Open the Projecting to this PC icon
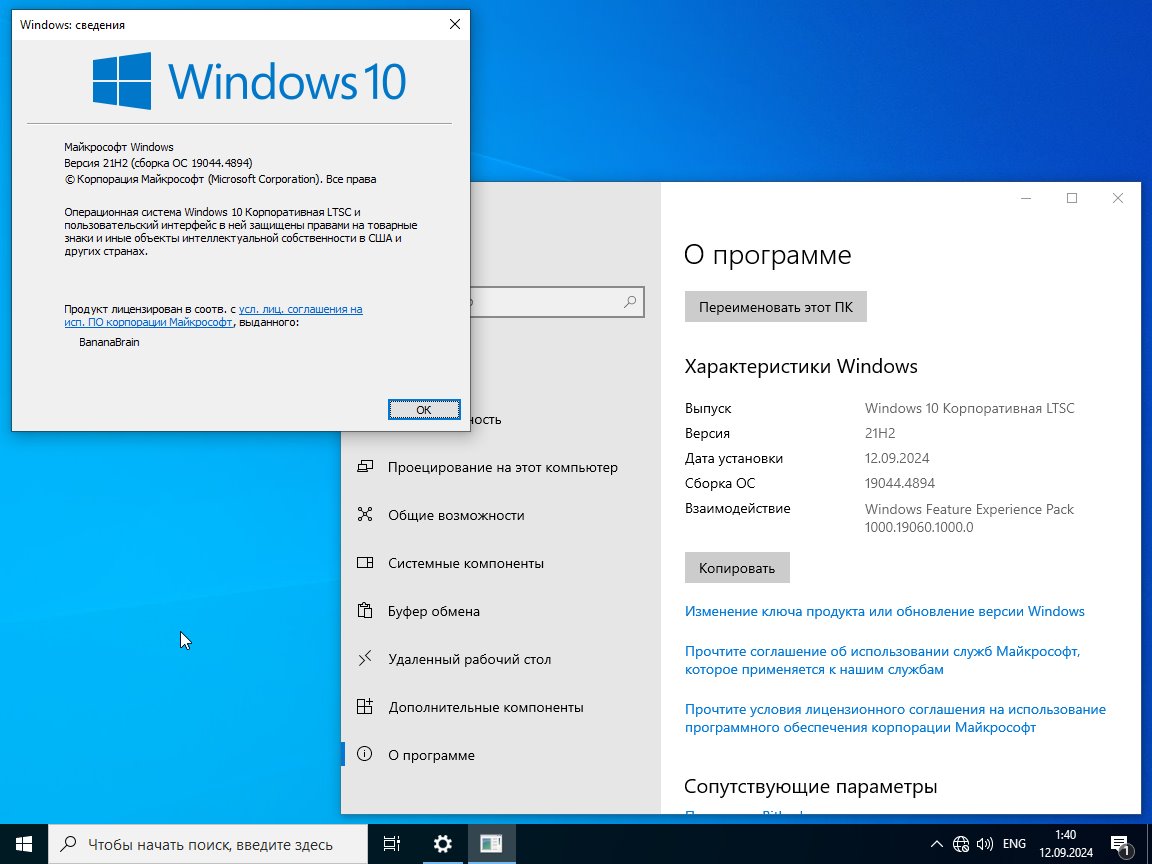The image size is (1152, 864). click(364, 467)
